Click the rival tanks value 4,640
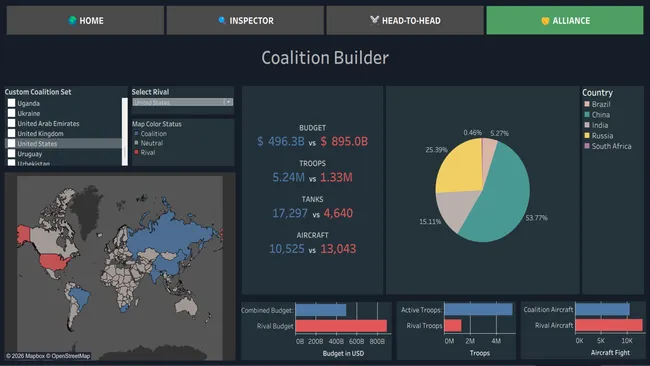The width and height of the screenshot is (650, 366). tap(338, 213)
